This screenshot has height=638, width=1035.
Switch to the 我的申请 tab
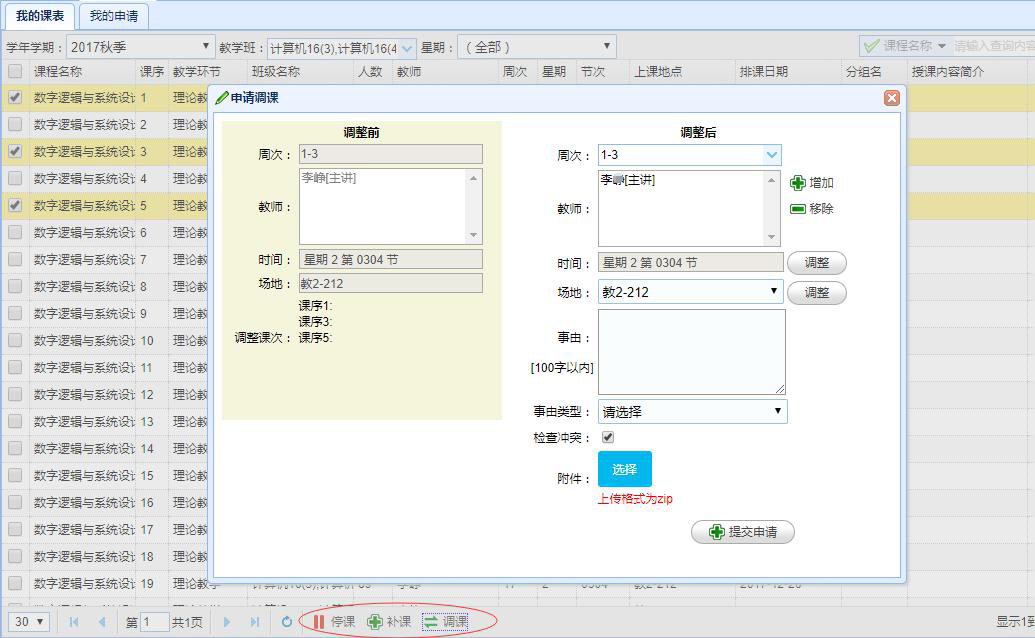click(x=114, y=16)
